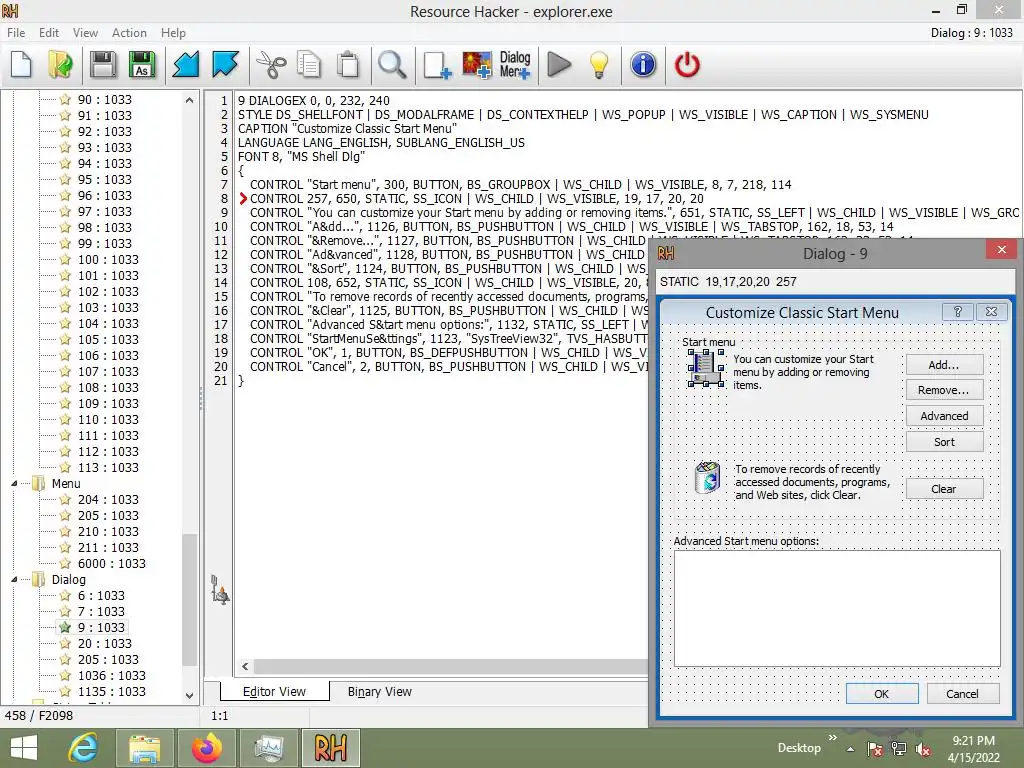Save using the floppy disk toolbar icon
Screen dimensions: 1024x768
(x=103, y=65)
